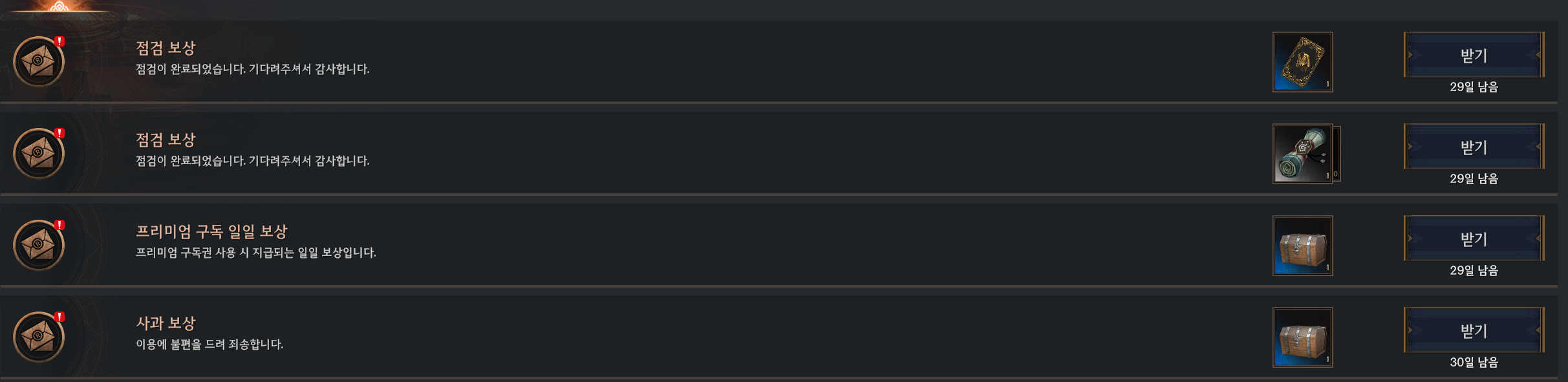The width and height of the screenshot is (1568, 382).
Task: Claim the card reward with its 받기 button
Action: coord(1474,55)
